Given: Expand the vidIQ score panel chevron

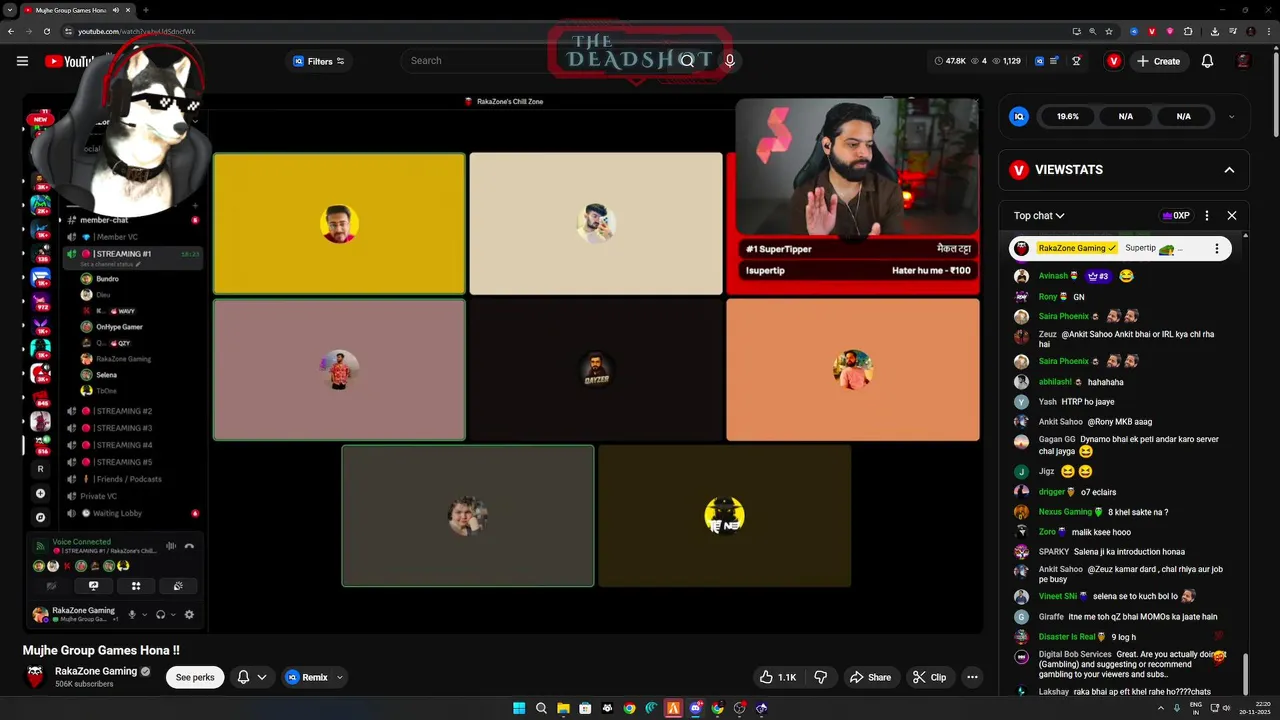Looking at the screenshot, I should pos(1231,117).
